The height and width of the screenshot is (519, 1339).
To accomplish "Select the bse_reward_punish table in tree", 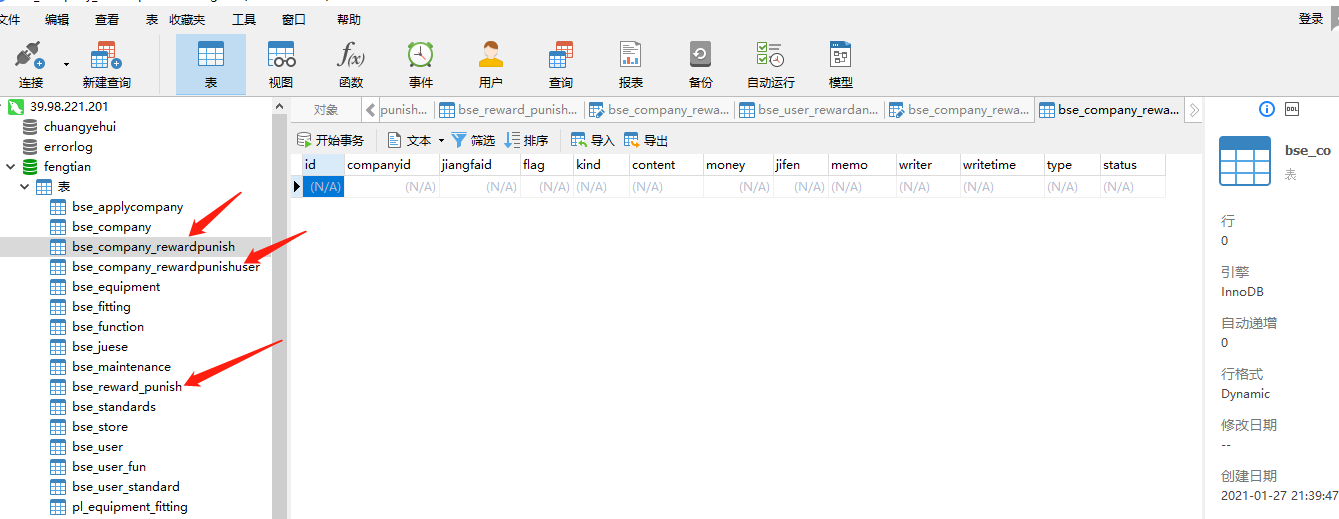I will click(x=126, y=387).
